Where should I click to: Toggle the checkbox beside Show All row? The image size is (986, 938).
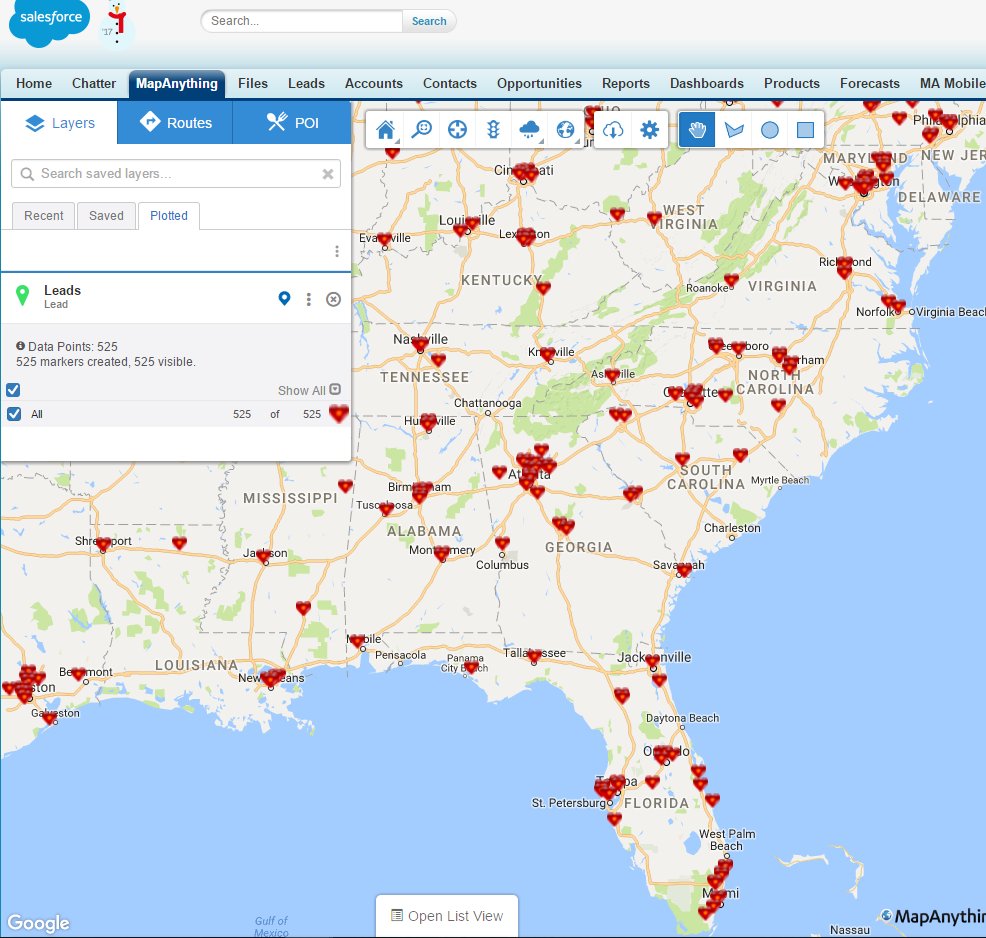(13, 390)
